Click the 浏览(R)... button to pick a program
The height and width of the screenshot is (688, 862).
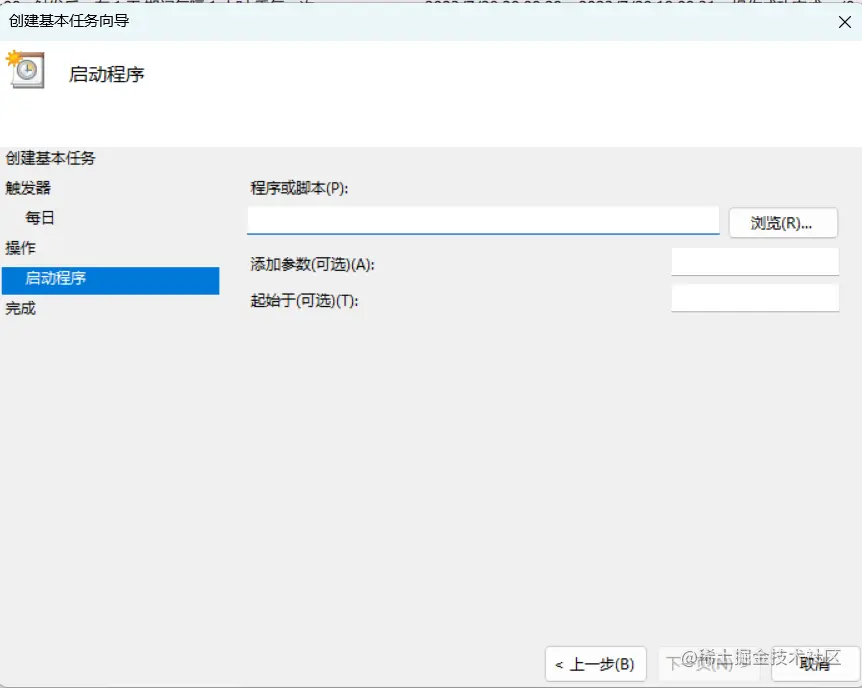coord(783,223)
